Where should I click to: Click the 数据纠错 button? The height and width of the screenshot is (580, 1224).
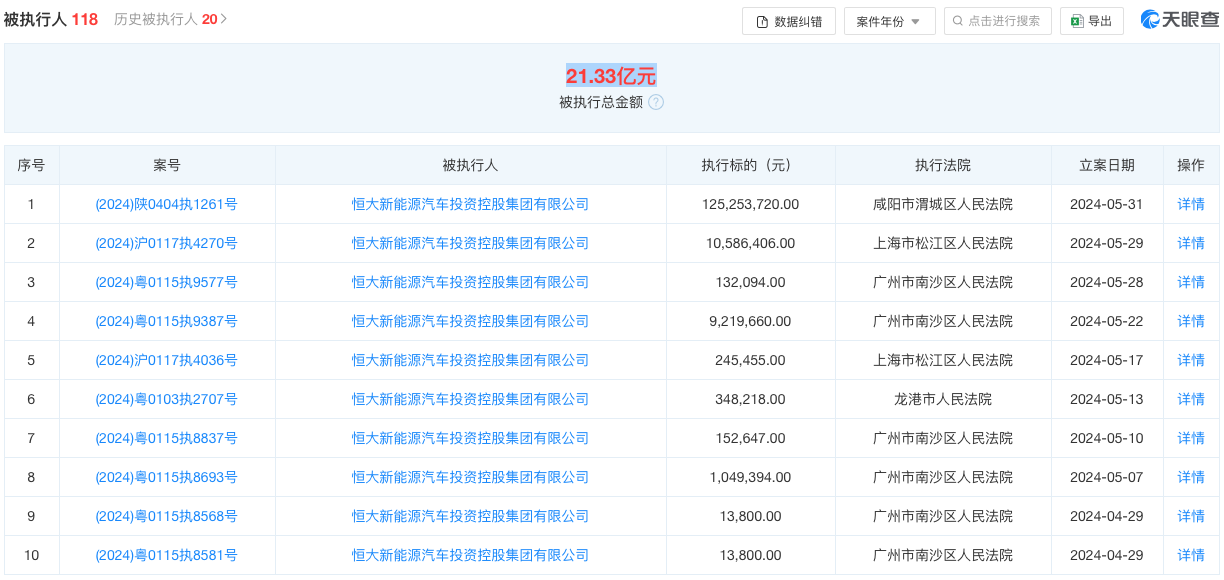[789, 21]
